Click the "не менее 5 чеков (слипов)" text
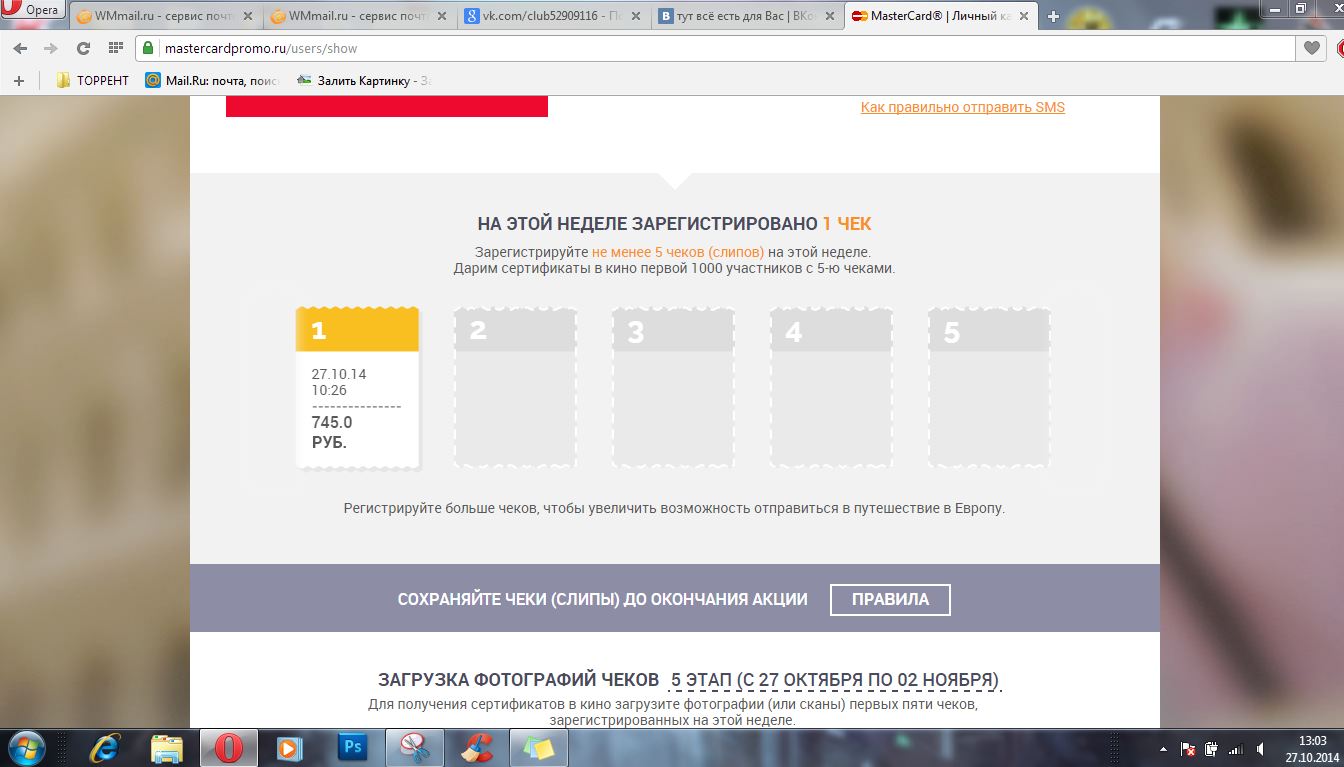 click(678, 252)
